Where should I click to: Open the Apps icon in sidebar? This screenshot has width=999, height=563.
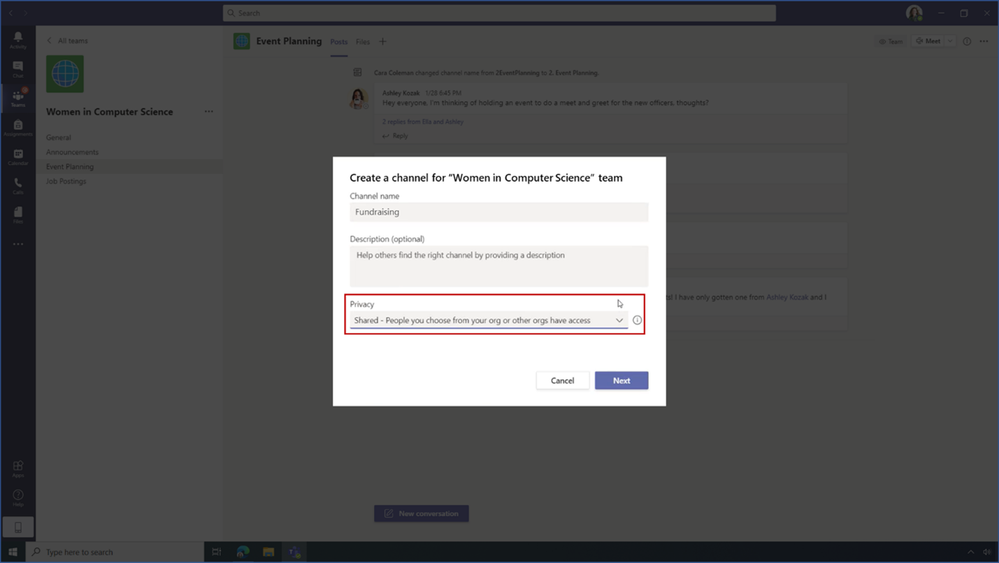pos(18,469)
